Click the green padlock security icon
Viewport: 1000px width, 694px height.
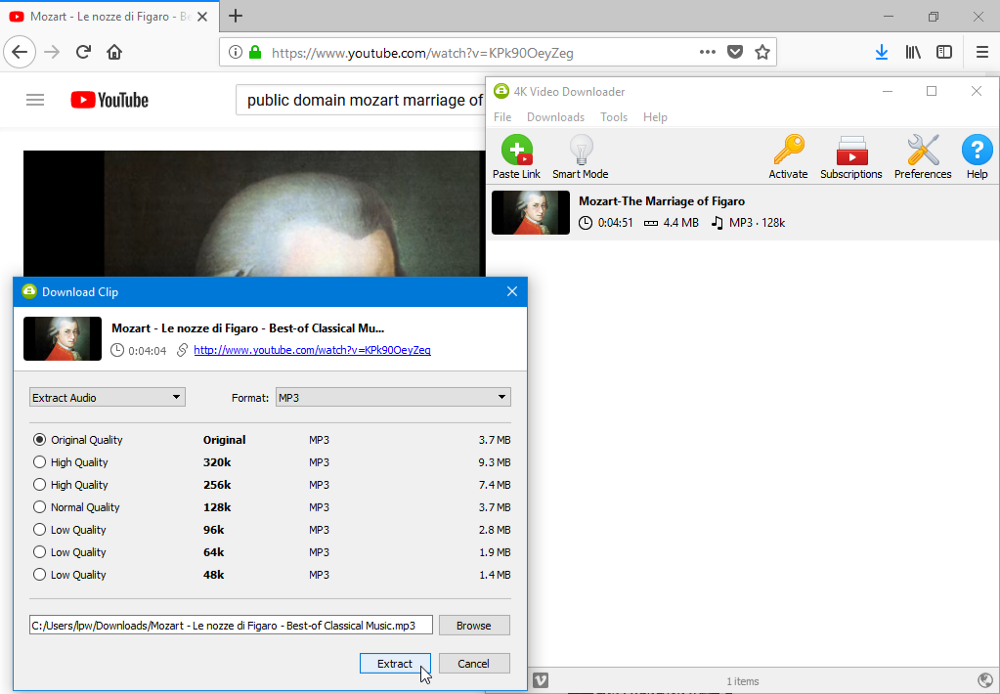255,52
